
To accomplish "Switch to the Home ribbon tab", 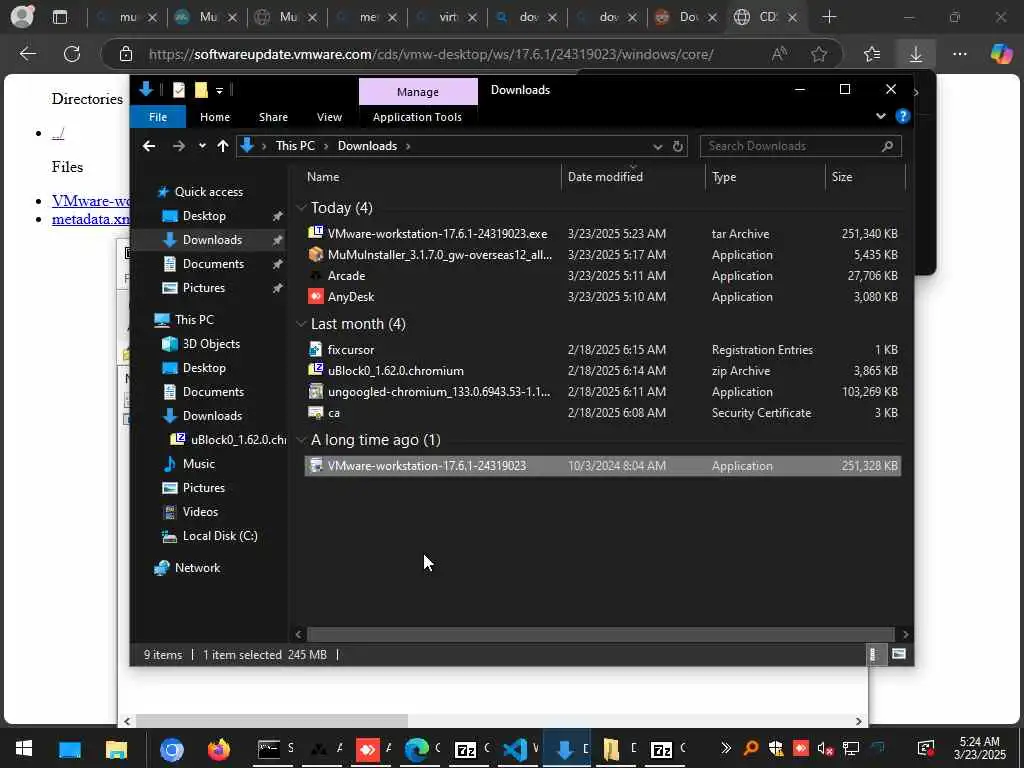I will (x=215, y=117).
